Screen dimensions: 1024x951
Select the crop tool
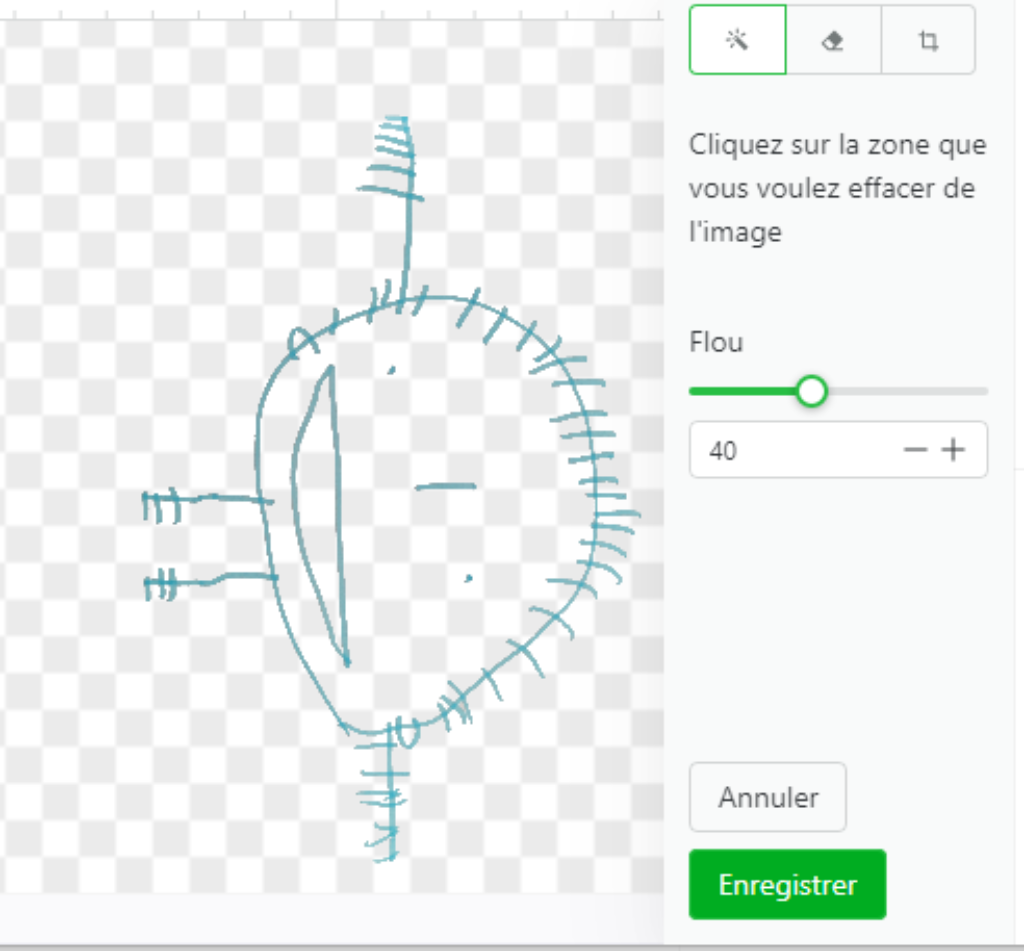928,40
